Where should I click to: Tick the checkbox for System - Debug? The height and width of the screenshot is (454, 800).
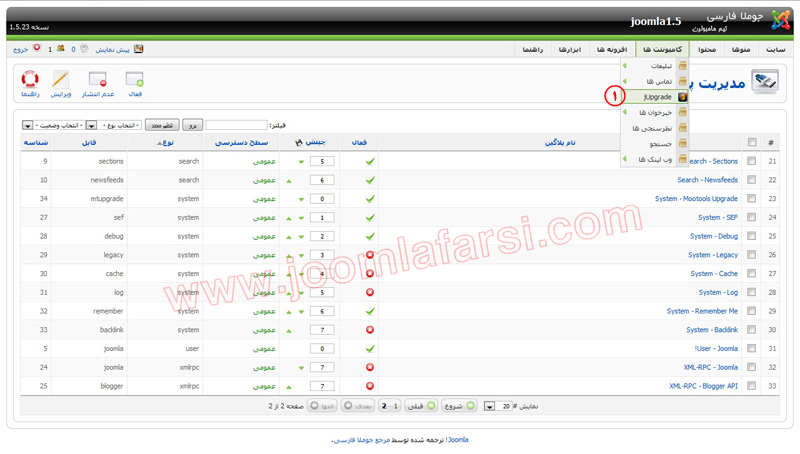(x=751, y=236)
